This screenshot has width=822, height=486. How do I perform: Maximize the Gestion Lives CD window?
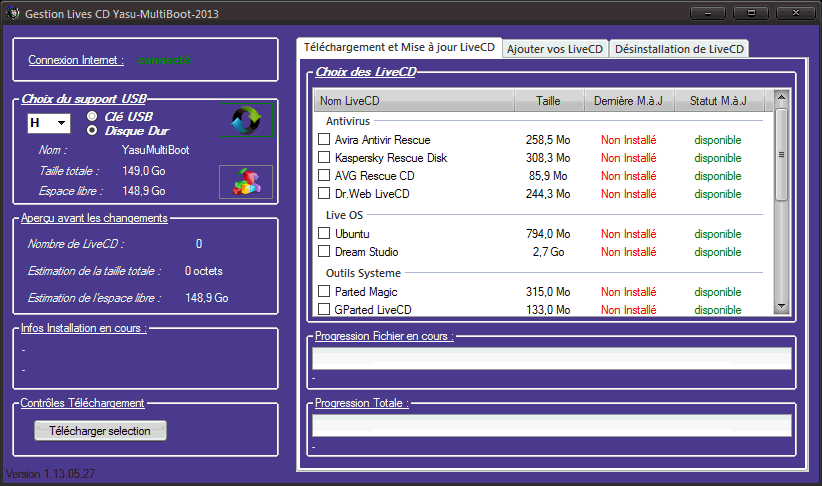pyautogui.click(x=751, y=13)
